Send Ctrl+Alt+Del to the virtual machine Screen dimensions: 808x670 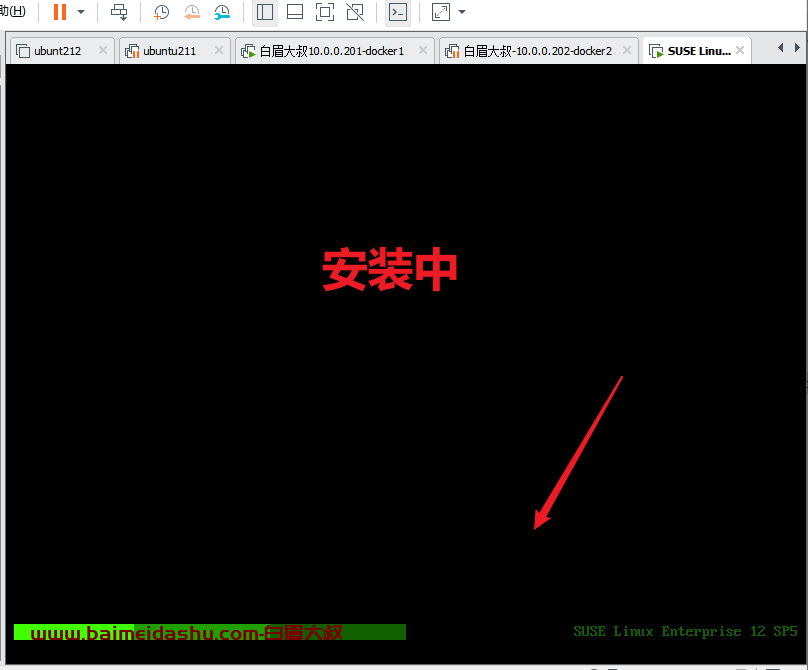click(x=119, y=12)
